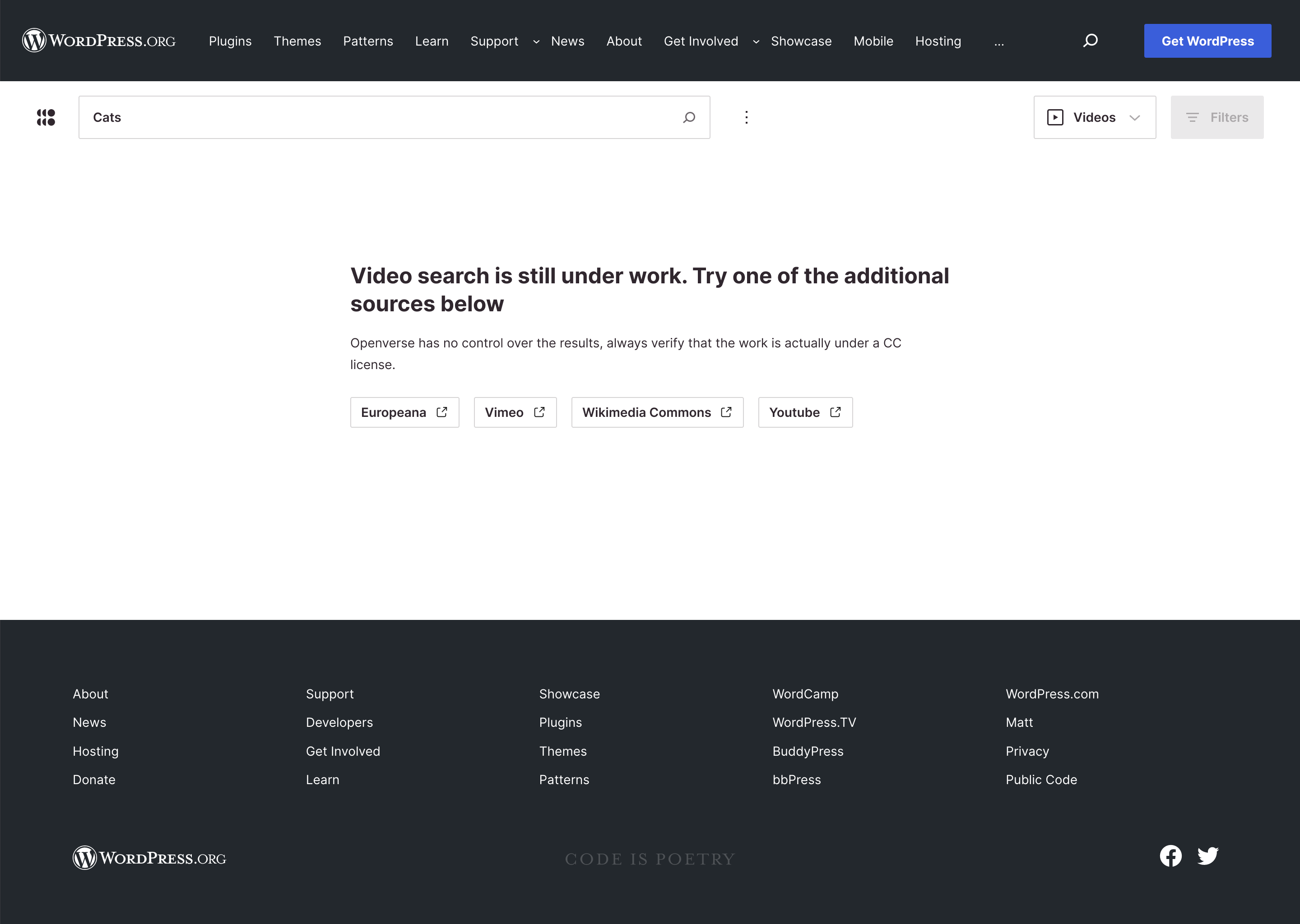
Task: Select Plugins in the top navigation
Action: [x=230, y=41]
